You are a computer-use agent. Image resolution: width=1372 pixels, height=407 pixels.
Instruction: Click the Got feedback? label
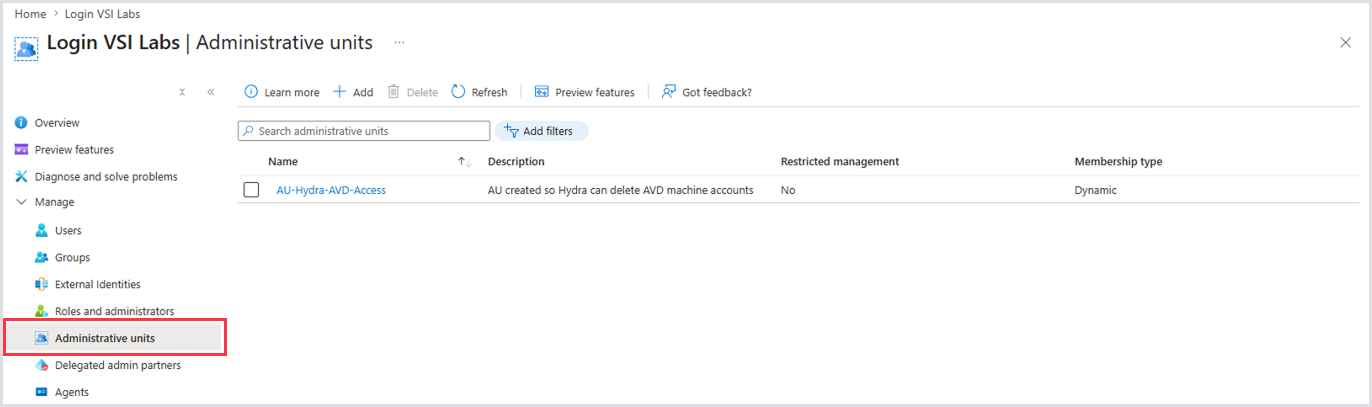(x=717, y=92)
